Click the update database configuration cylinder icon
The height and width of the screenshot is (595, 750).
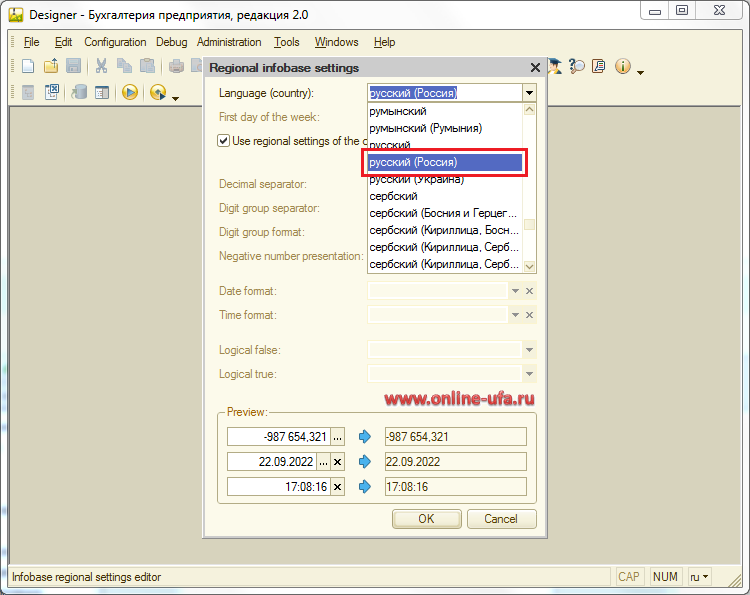[x=79, y=92]
